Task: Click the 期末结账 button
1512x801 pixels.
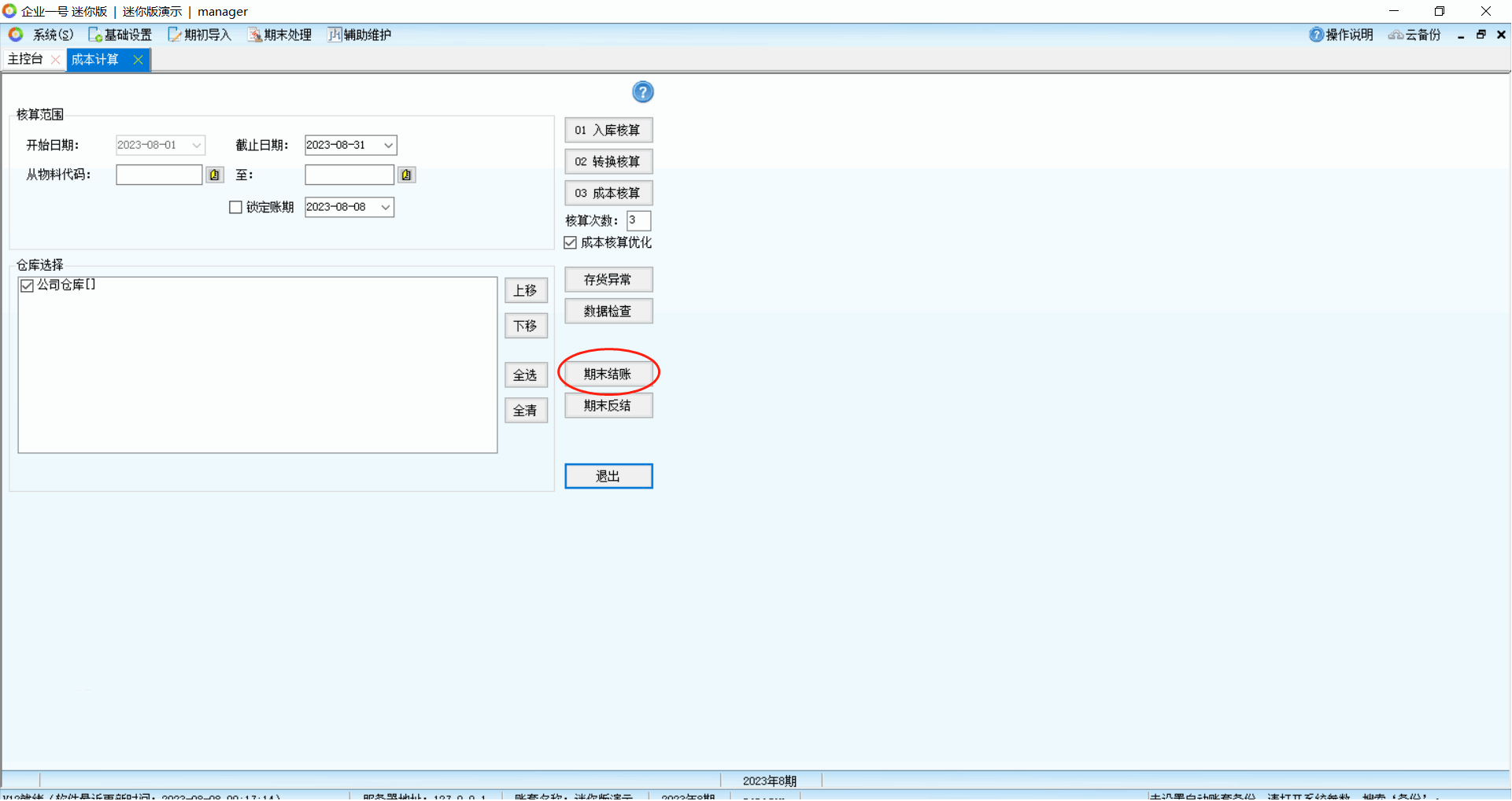Action: tap(608, 374)
